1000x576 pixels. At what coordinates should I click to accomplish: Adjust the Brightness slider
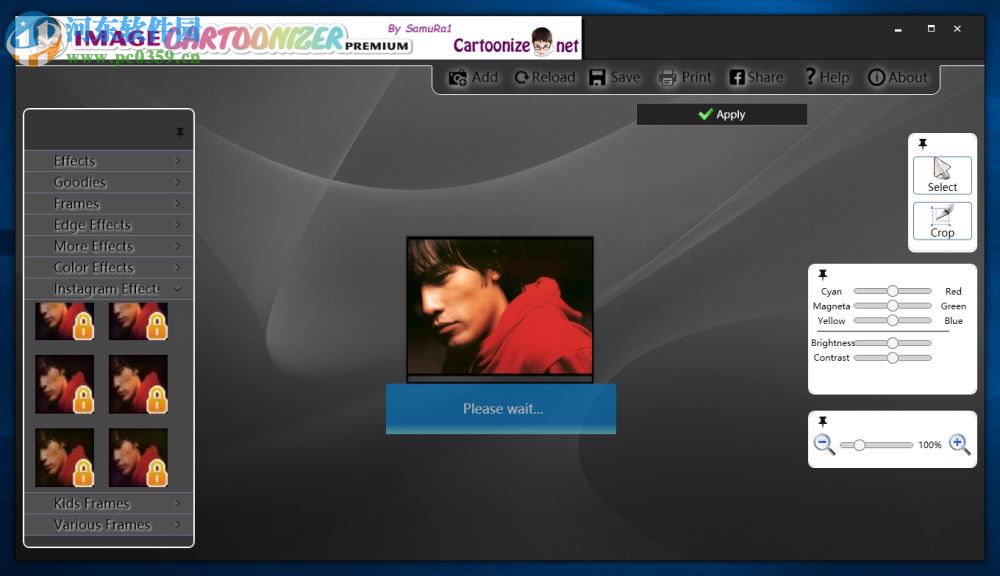(x=892, y=343)
